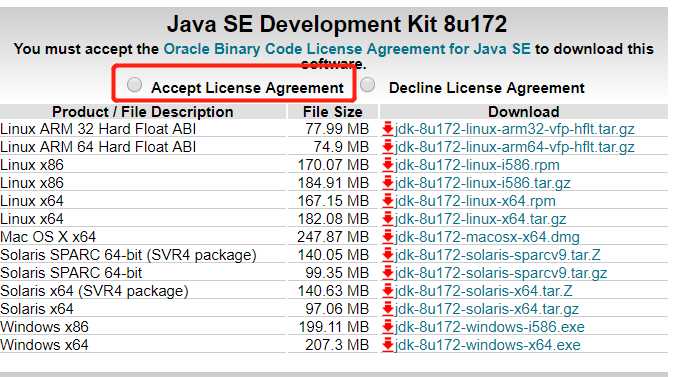
Task: Click red download arrow for linux-arm64 file
Action: tap(388, 147)
